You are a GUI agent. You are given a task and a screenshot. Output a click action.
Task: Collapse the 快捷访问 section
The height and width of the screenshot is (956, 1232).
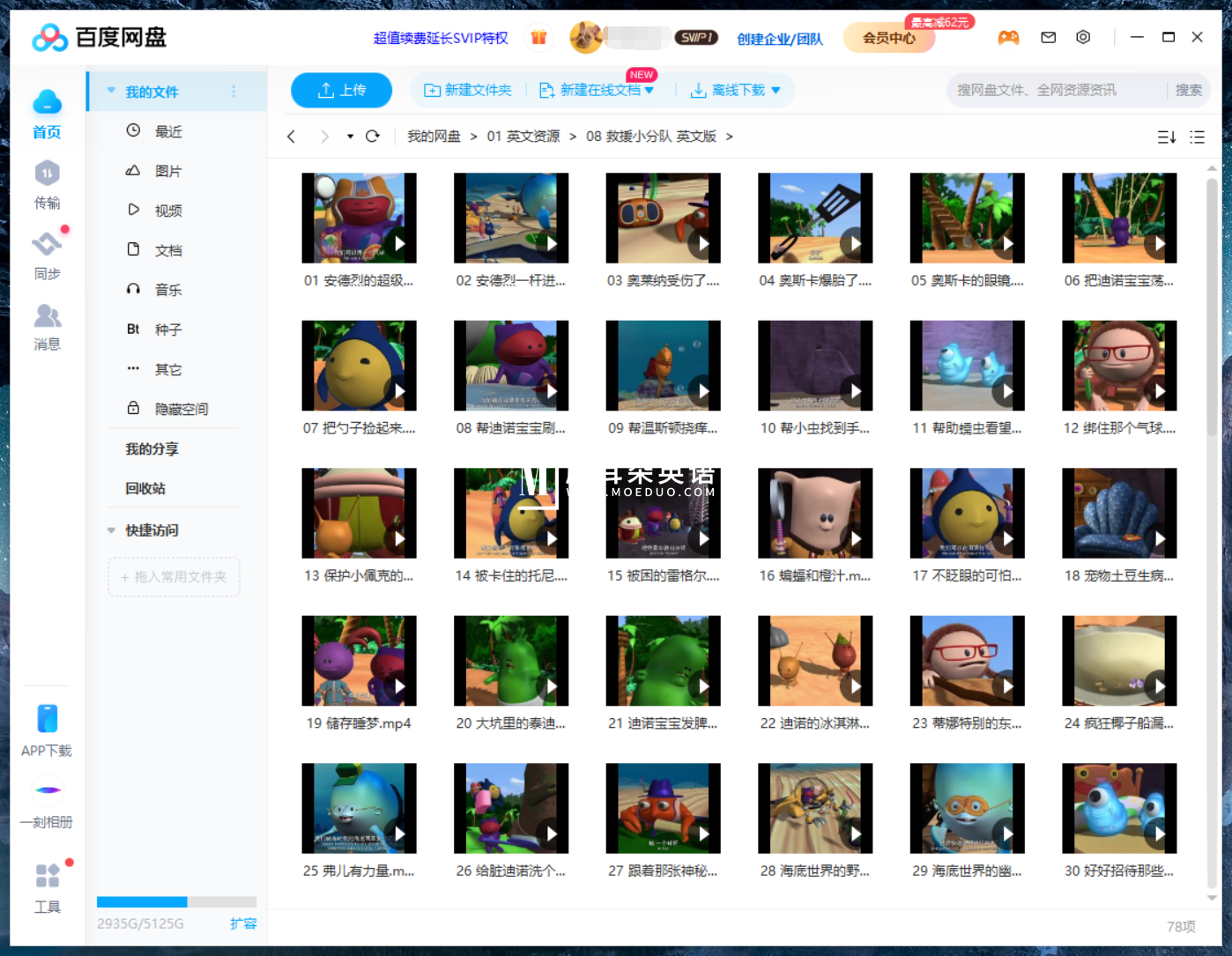(x=111, y=530)
